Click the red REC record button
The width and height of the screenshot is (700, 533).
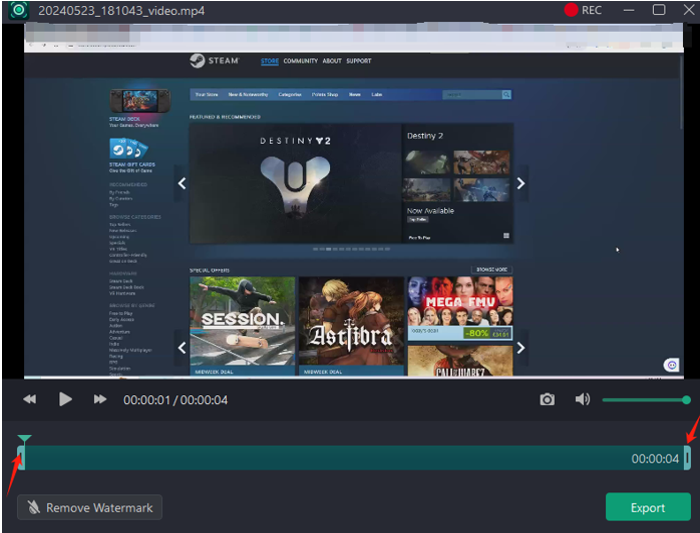(583, 10)
